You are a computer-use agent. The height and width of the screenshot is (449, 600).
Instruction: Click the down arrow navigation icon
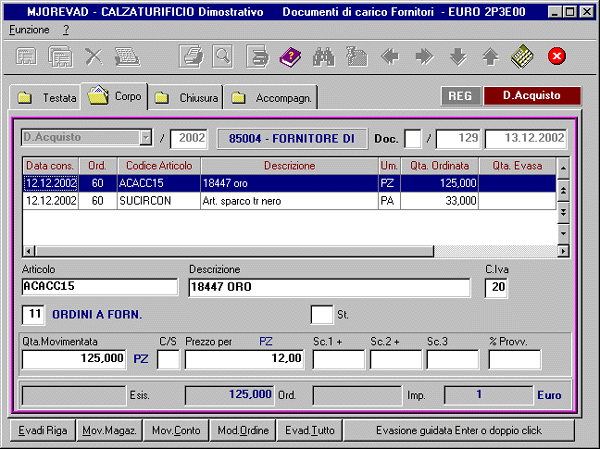pos(457,57)
